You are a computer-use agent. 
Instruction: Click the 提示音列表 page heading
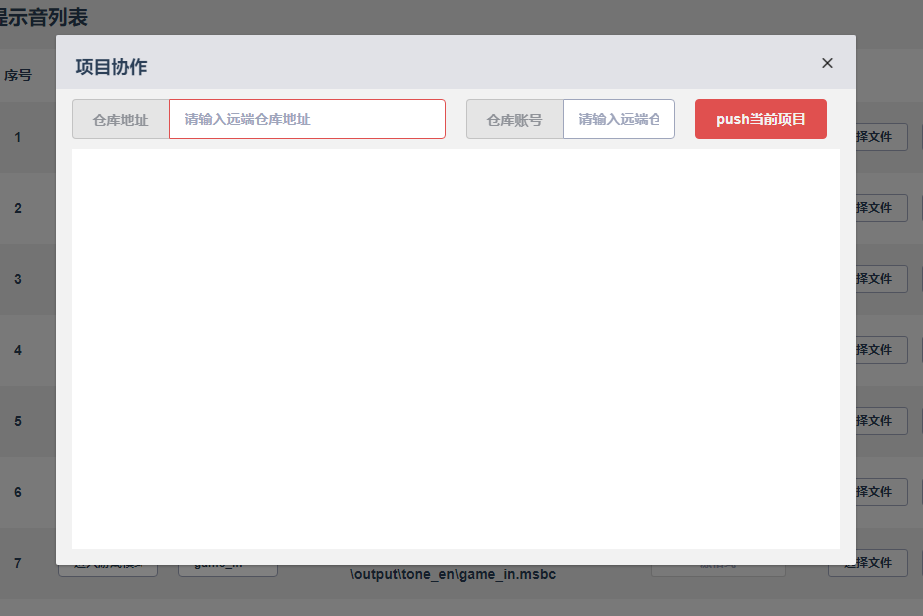43,16
